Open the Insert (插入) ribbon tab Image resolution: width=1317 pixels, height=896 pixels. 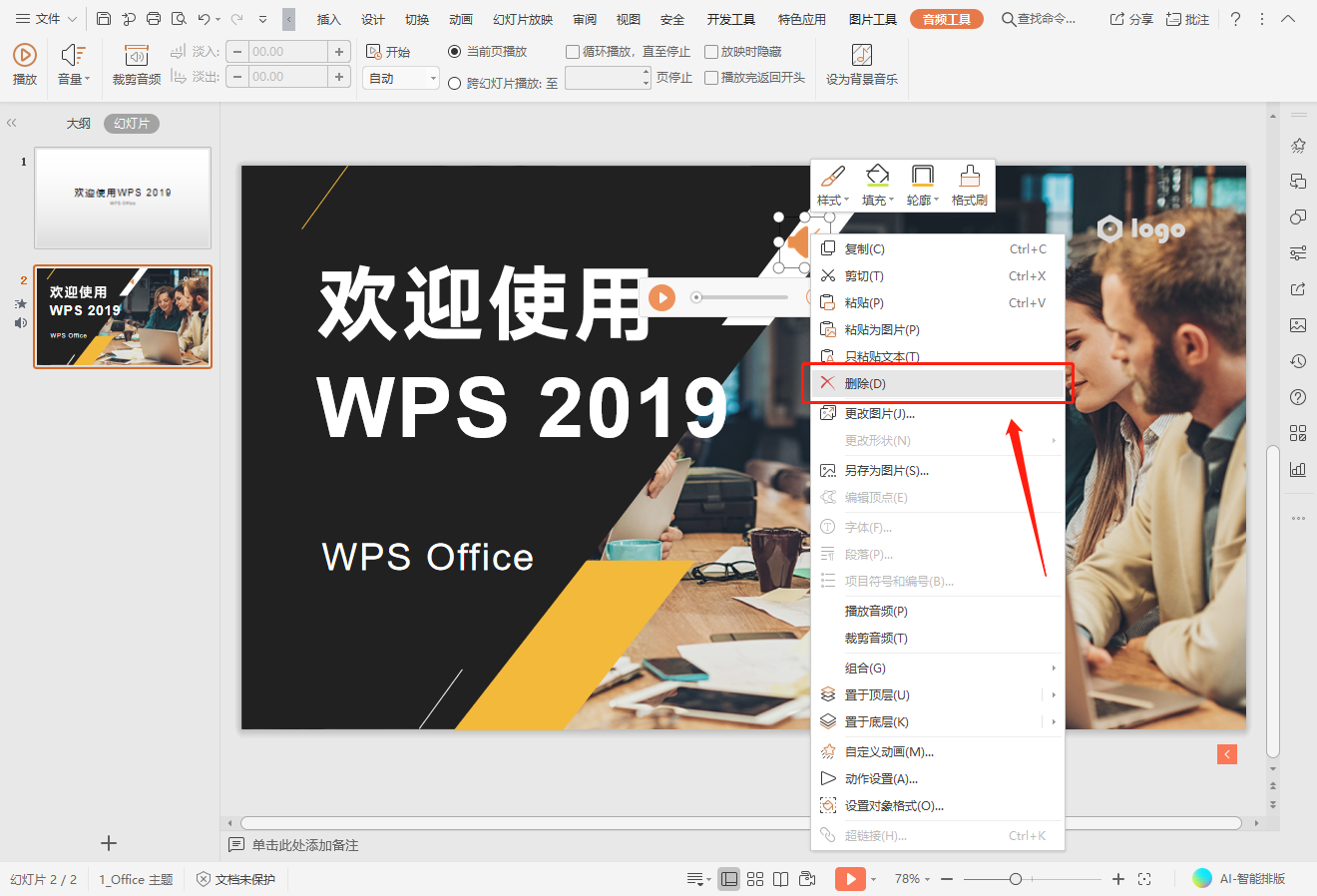pyautogui.click(x=328, y=19)
